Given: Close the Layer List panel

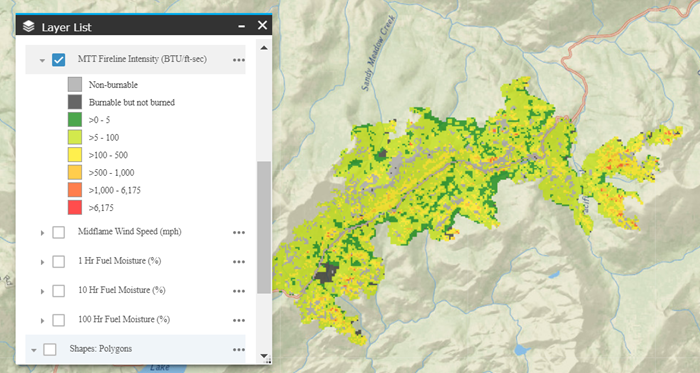Looking at the screenshot, I should [262, 25].
